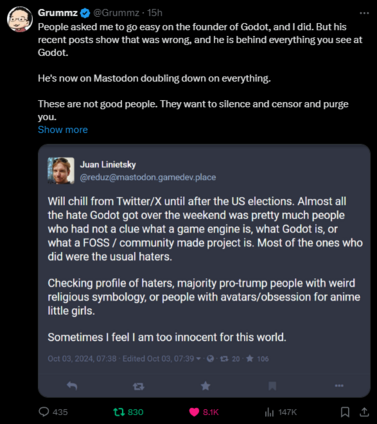377x424 pixels.
Task: Click the repost icon showing 830
Action: pyautogui.click(x=119, y=412)
